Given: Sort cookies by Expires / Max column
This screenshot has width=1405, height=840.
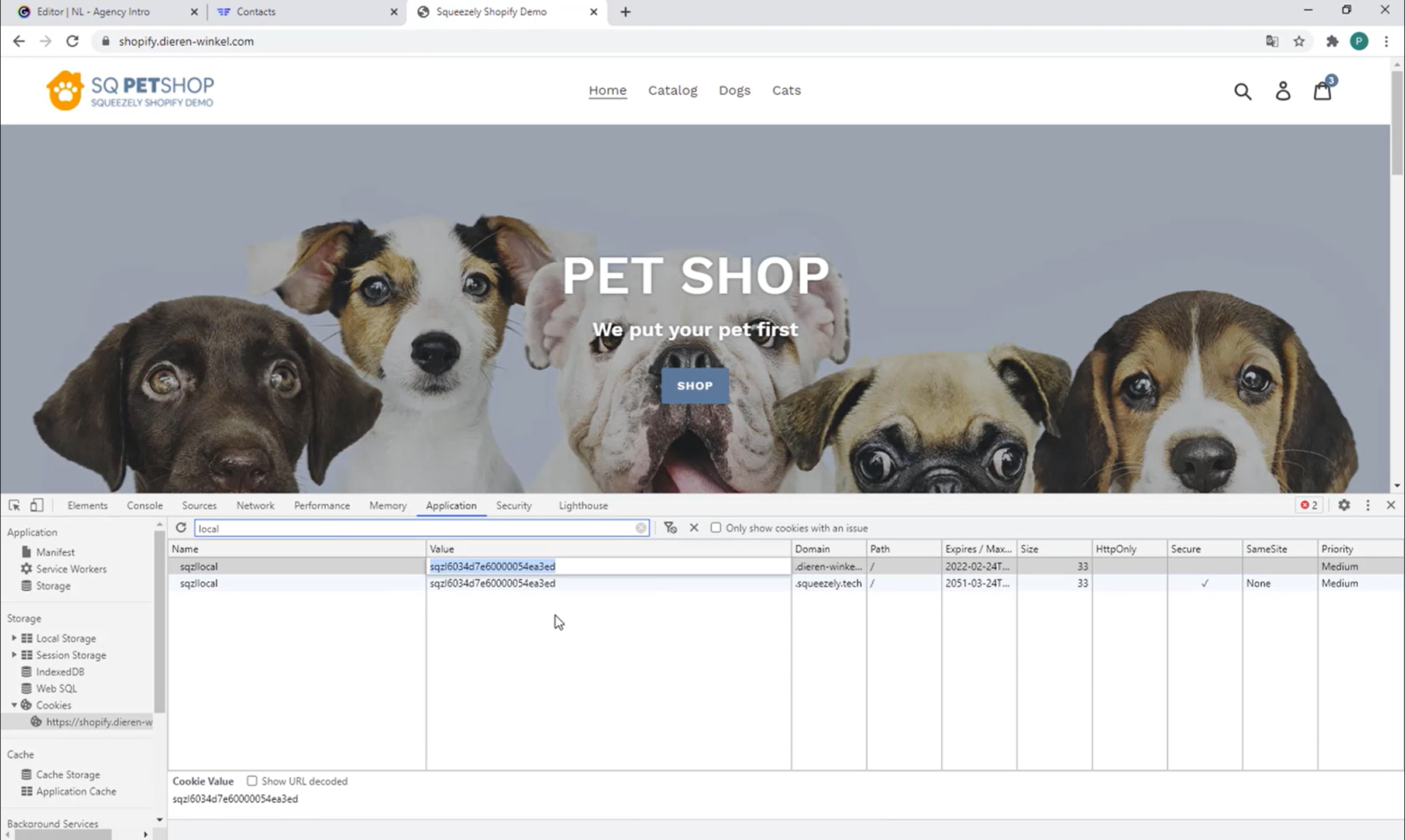Looking at the screenshot, I should tap(979, 549).
